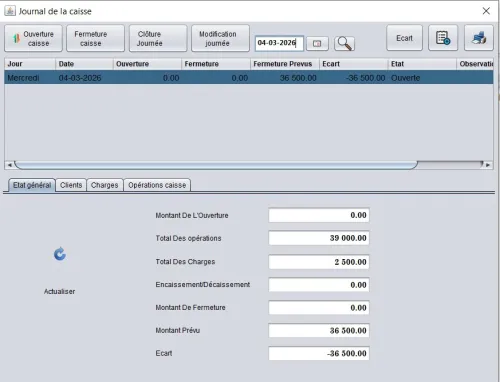Click the horizontal scrollbar thumb
This screenshot has height=382, width=500.
coord(216,165)
